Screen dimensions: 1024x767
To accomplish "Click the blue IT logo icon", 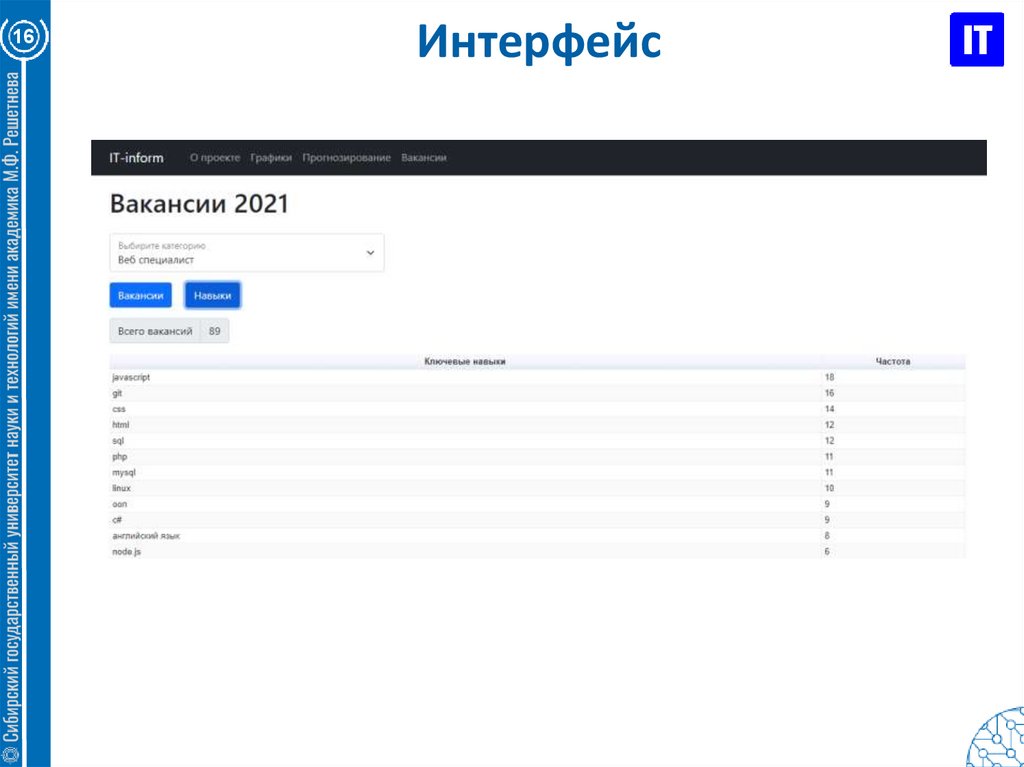I will tap(976, 39).
